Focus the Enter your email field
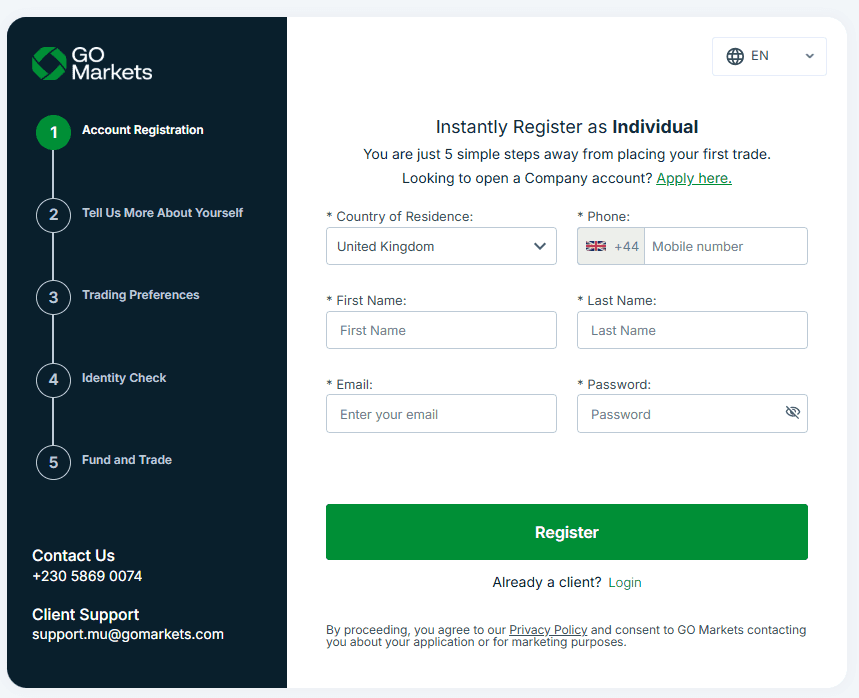 441,413
